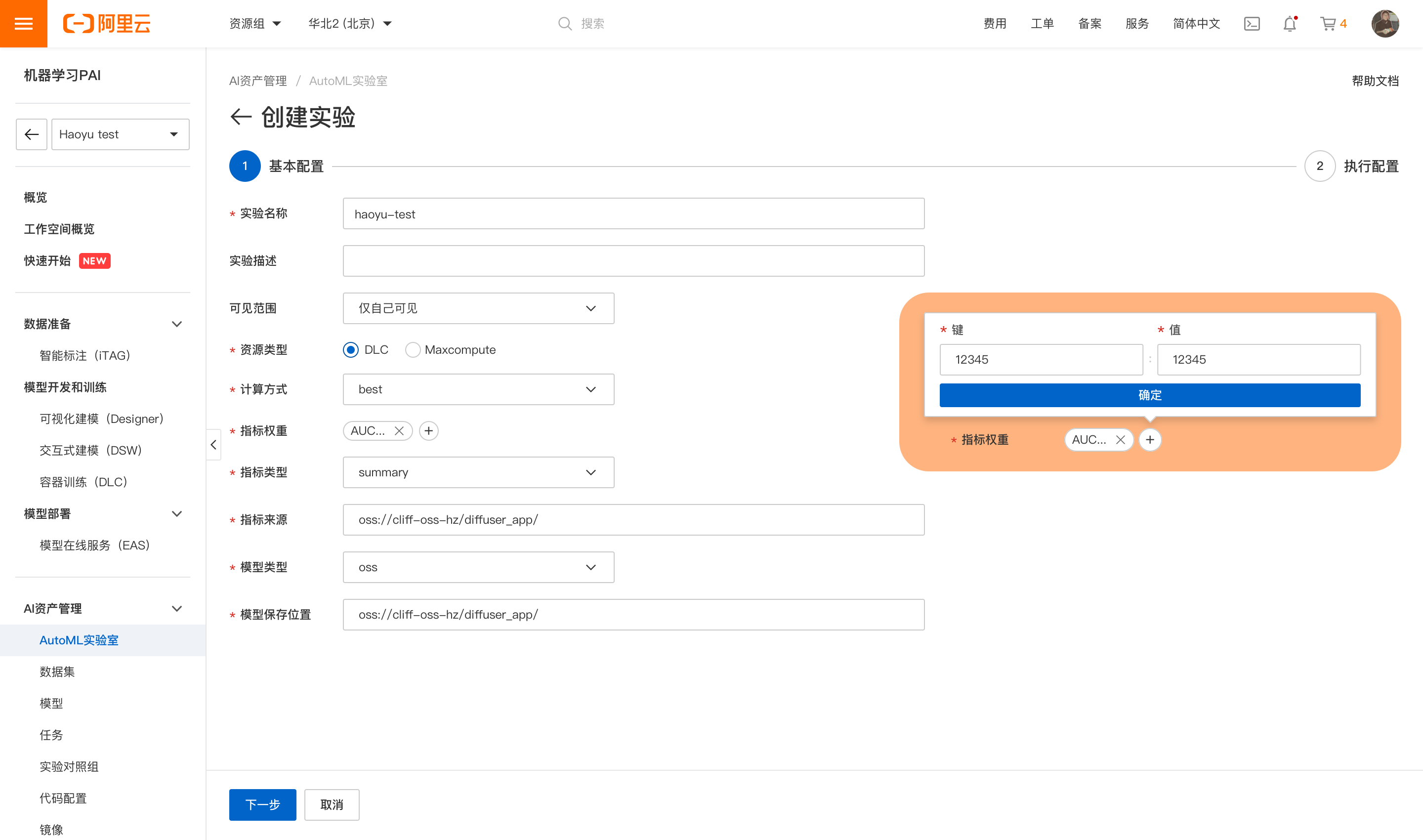Open the shopping cart icon
This screenshot has height=840, width=1423.
coord(1328,24)
